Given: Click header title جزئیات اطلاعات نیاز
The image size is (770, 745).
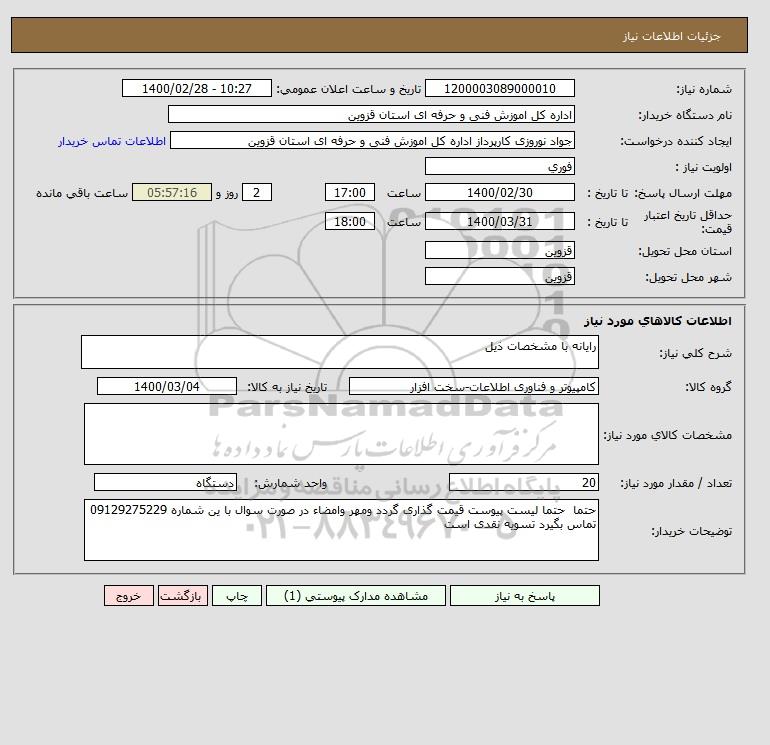Looking at the screenshot, I should point(671,36).
